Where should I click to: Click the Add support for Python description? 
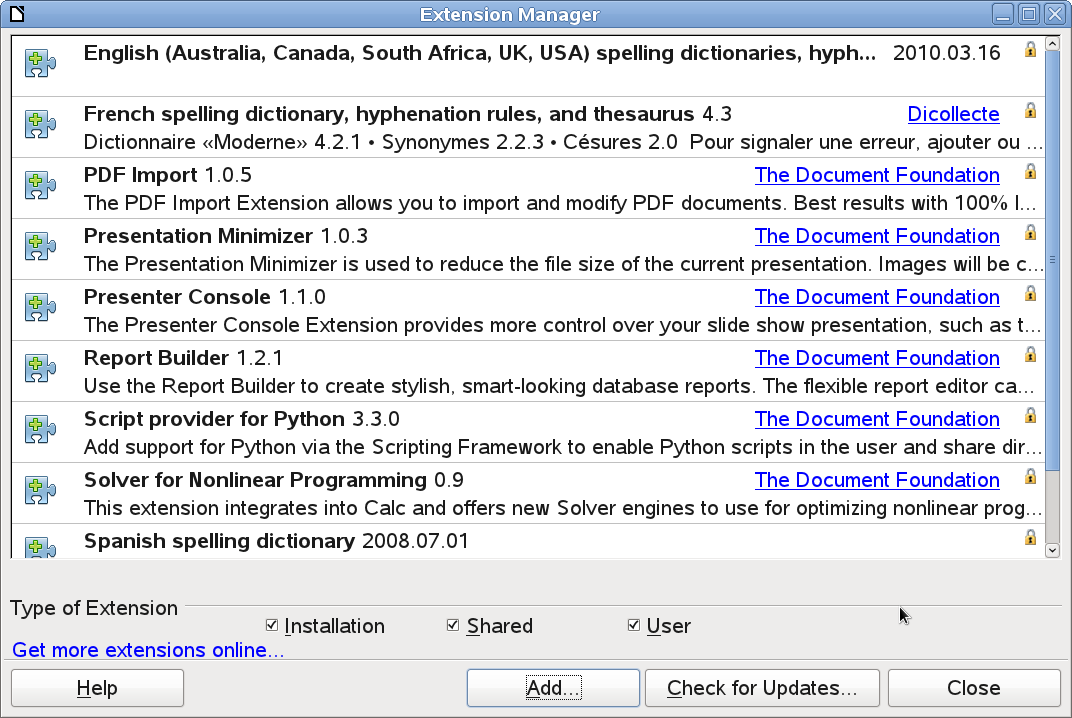click(x=563, y=447)
